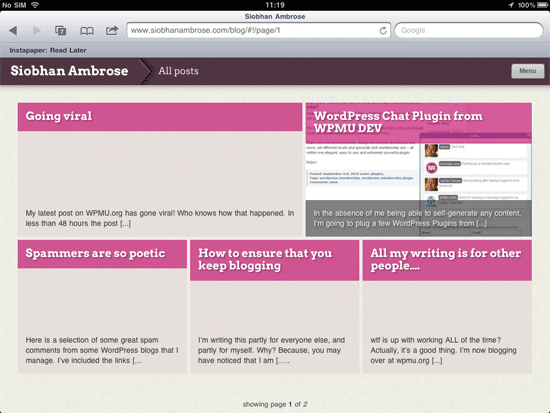The width and height of the screenshot is (550, 413).
Task: Open the Menu button
Action: (528, 71)
